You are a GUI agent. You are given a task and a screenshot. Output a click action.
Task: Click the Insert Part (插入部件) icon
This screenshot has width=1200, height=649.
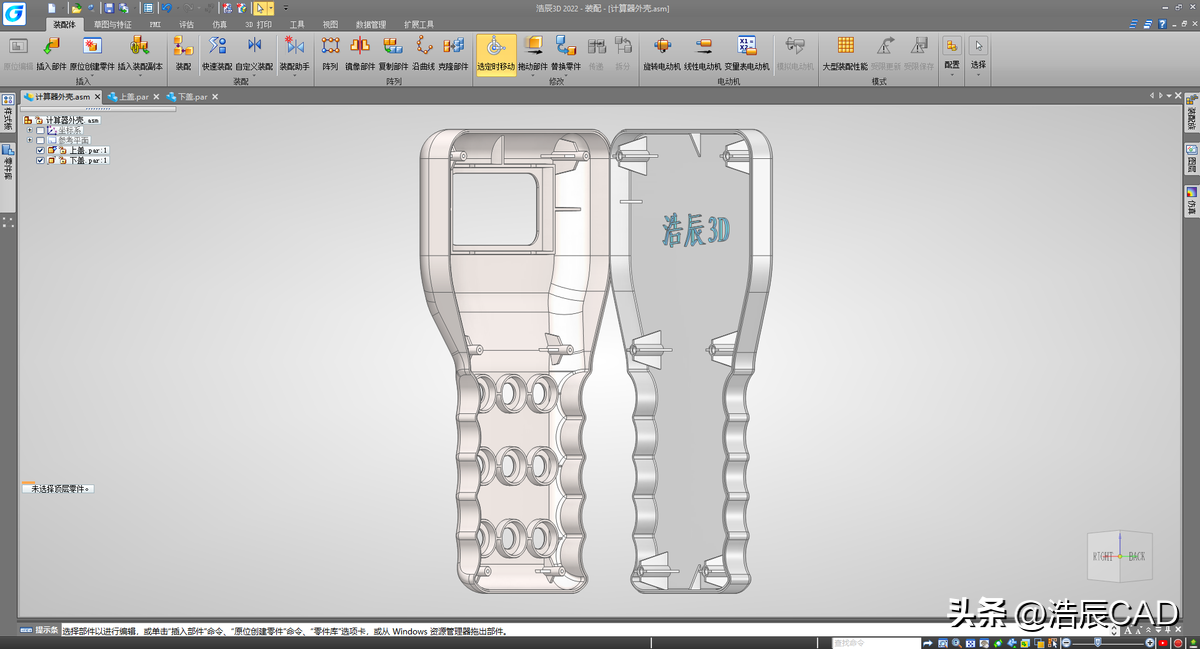click(50, 47)
